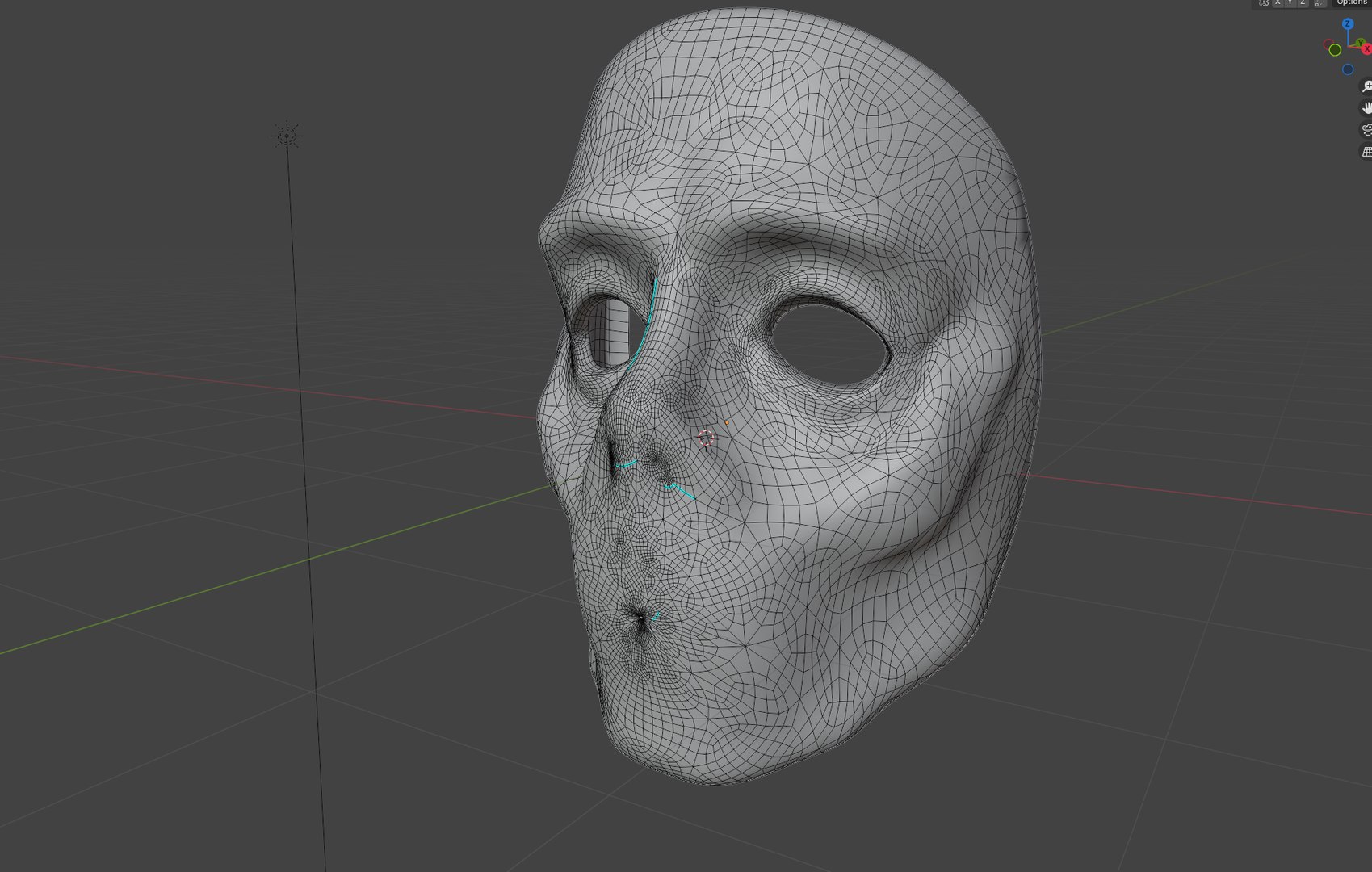This screenshot has width=1372, height=872.
Task: Switch perspective/orthographic with grid icon
Action: tap(1366, 152)
